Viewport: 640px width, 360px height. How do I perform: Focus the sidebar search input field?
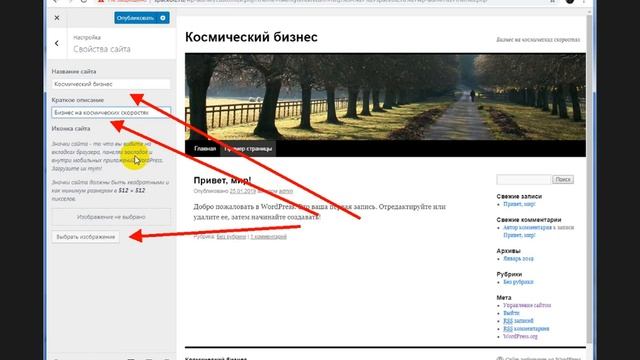(x=524, y=180)
